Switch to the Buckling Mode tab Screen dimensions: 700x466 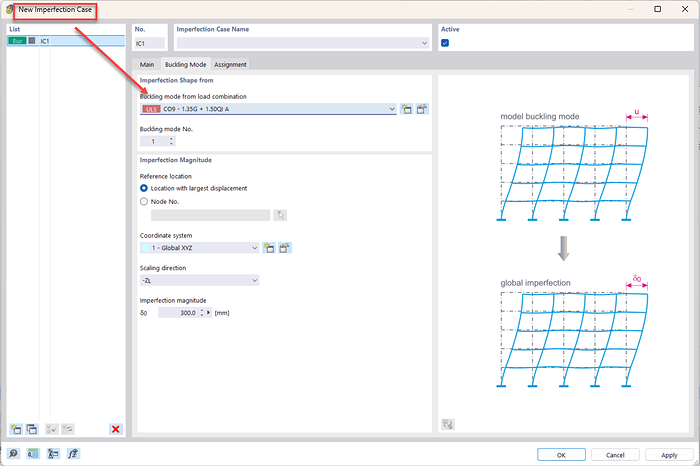(186, 64)
